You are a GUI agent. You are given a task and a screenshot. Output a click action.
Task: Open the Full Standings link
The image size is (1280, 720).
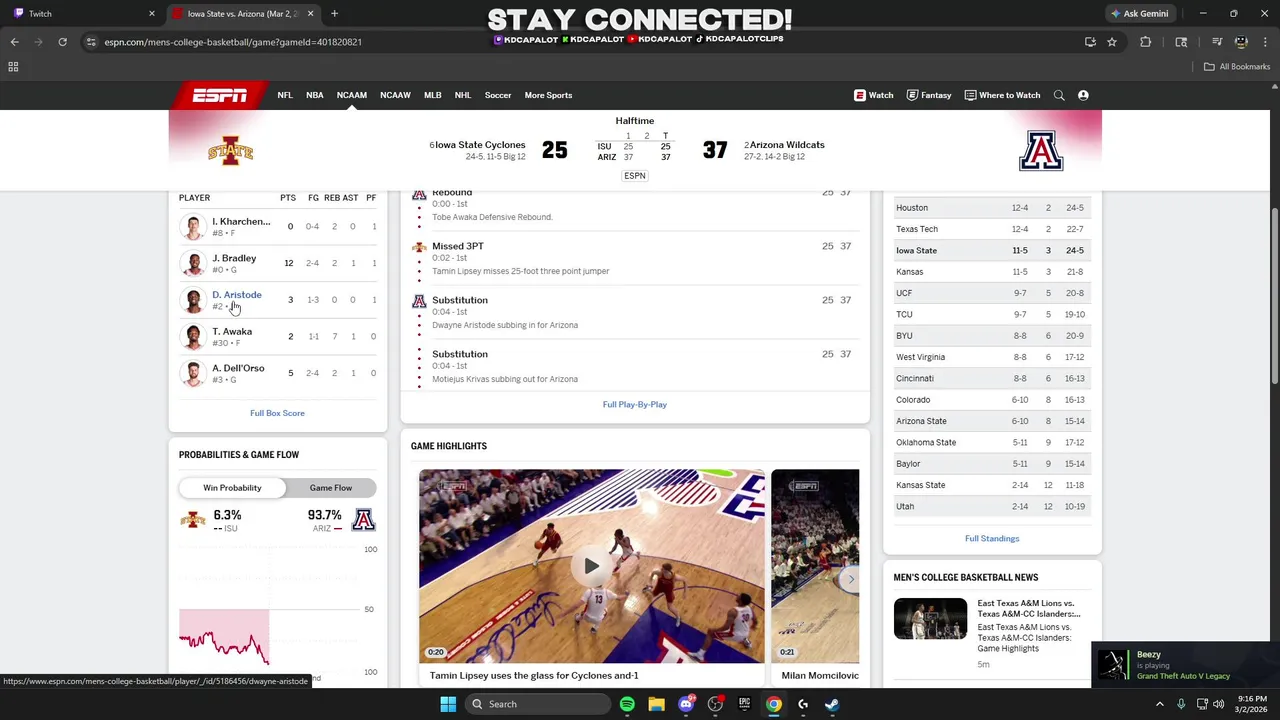click(992, 539)
